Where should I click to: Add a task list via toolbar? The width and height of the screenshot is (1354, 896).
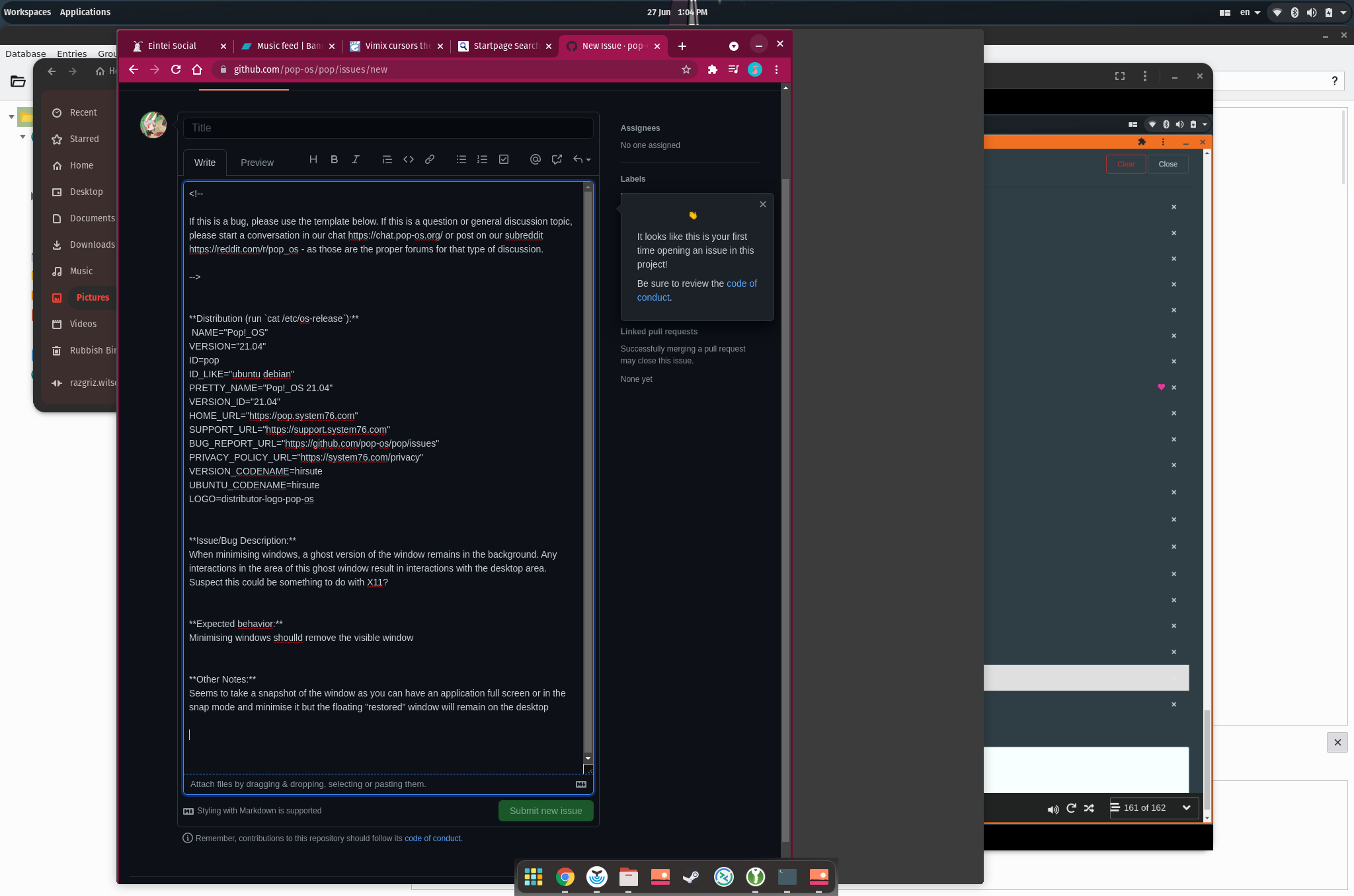point(504,160)
